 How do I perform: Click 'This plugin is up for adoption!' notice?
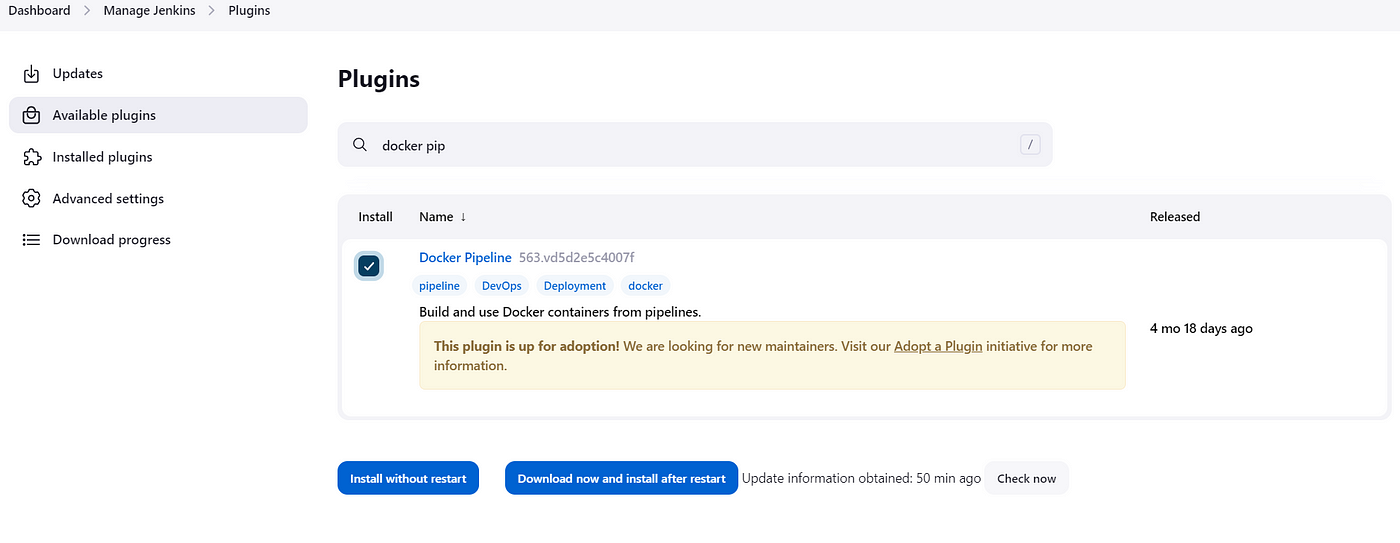coord(772,355)
